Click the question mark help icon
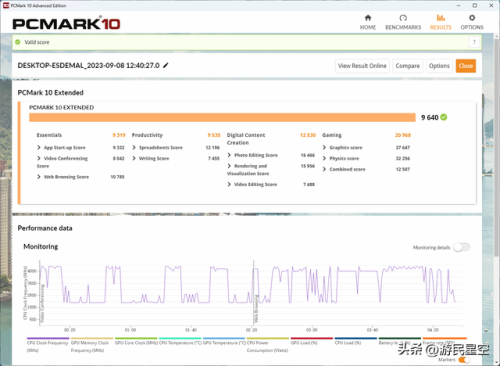 pos(474,42)
